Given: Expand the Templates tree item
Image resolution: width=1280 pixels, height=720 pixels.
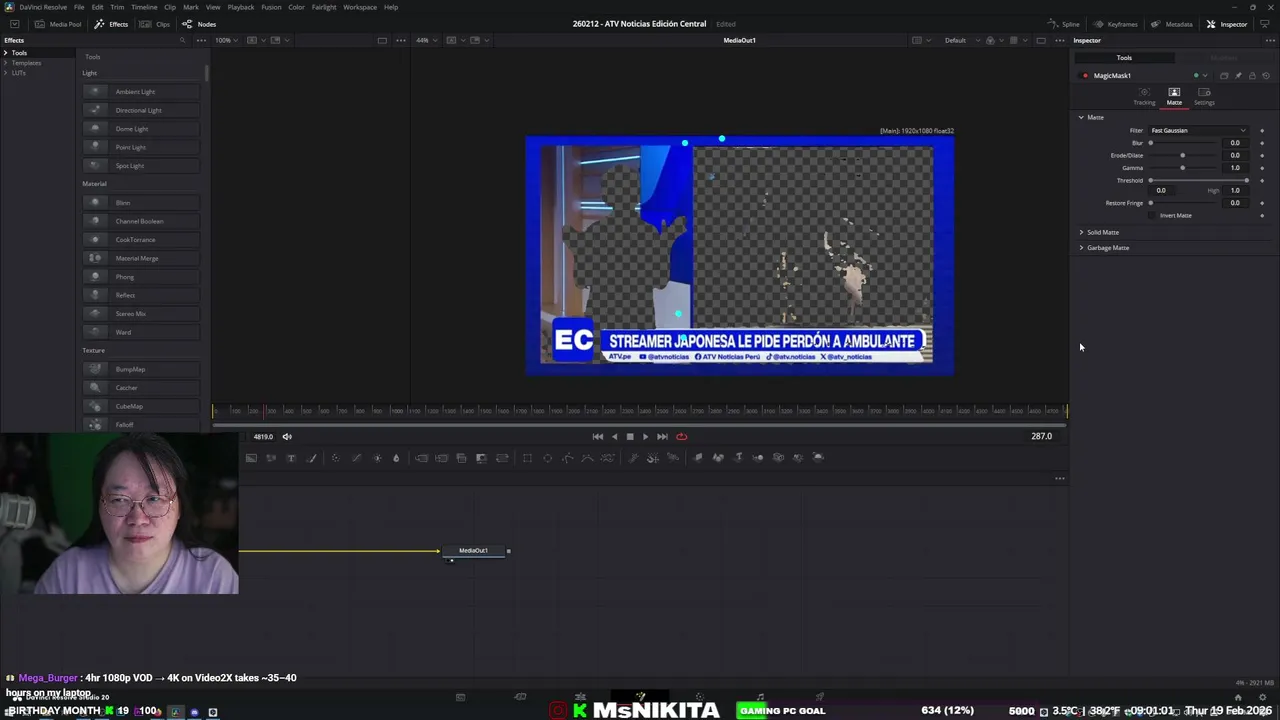Looking at the screenshot, I should 6,63.
